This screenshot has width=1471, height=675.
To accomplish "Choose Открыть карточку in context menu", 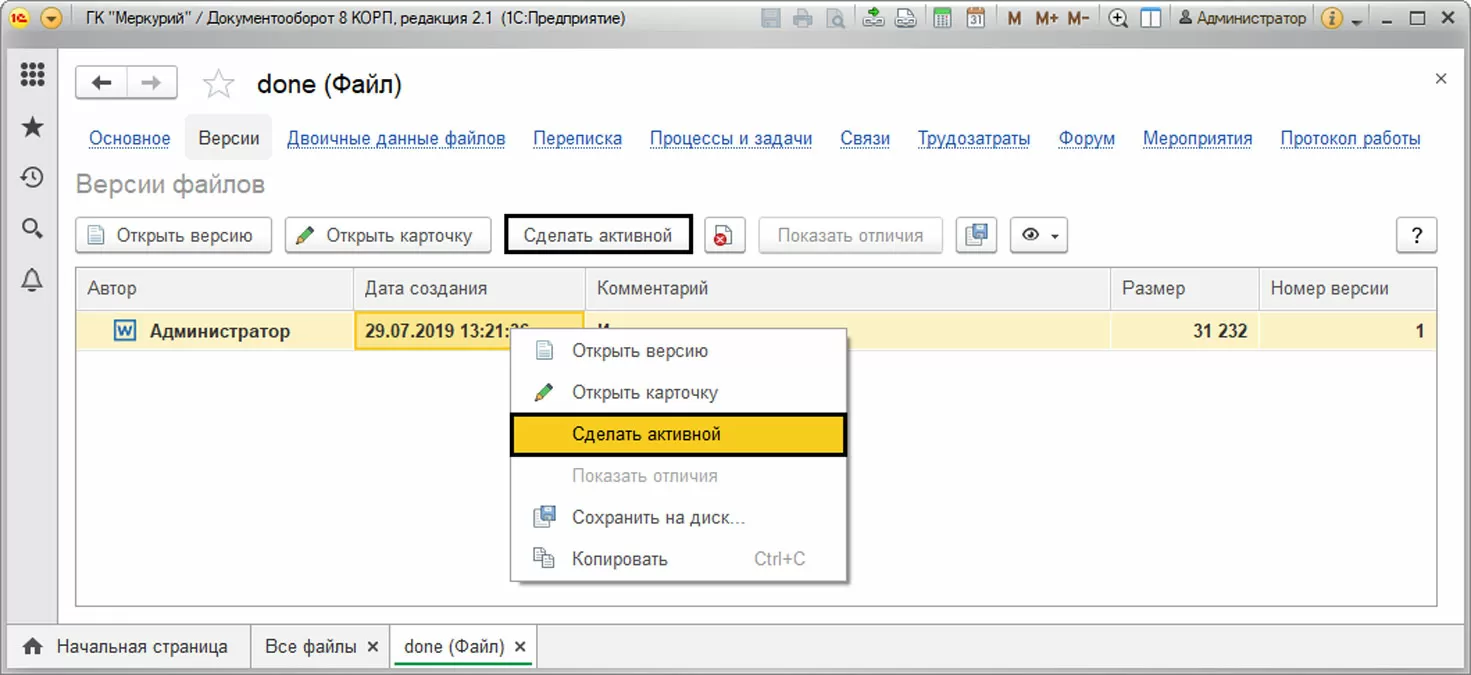I will (679, 393).
